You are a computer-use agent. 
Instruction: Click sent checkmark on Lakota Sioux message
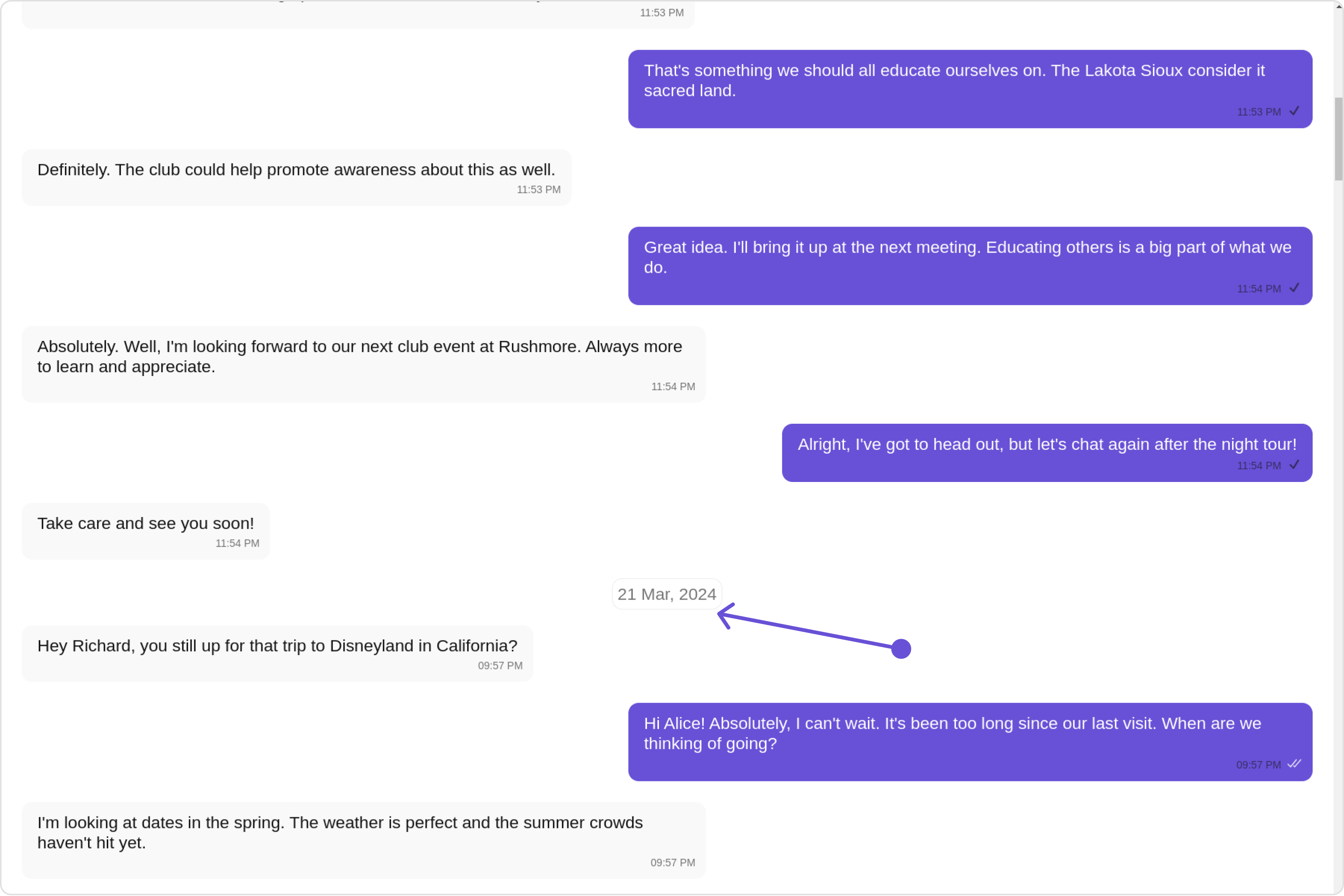tap(1294, 111)
